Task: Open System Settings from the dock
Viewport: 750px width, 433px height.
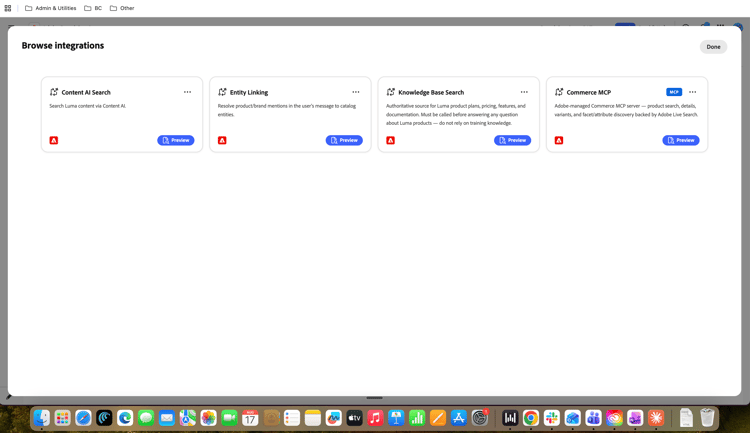Action: coord(480,418)
